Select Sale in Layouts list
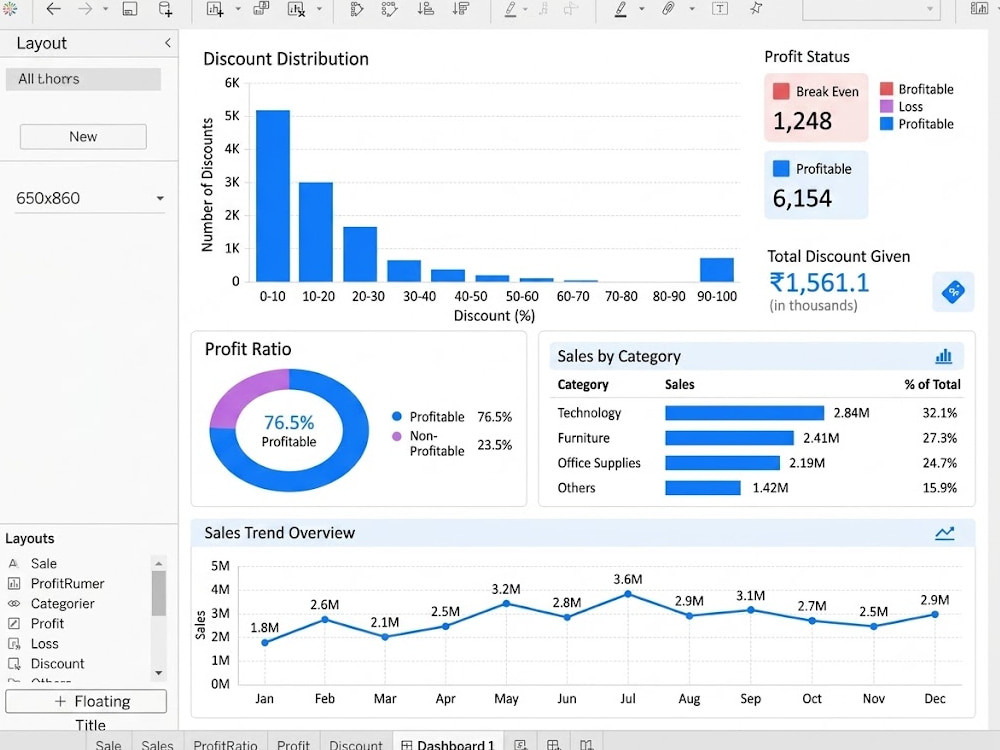1000x750 pixels. click(43, 563)
